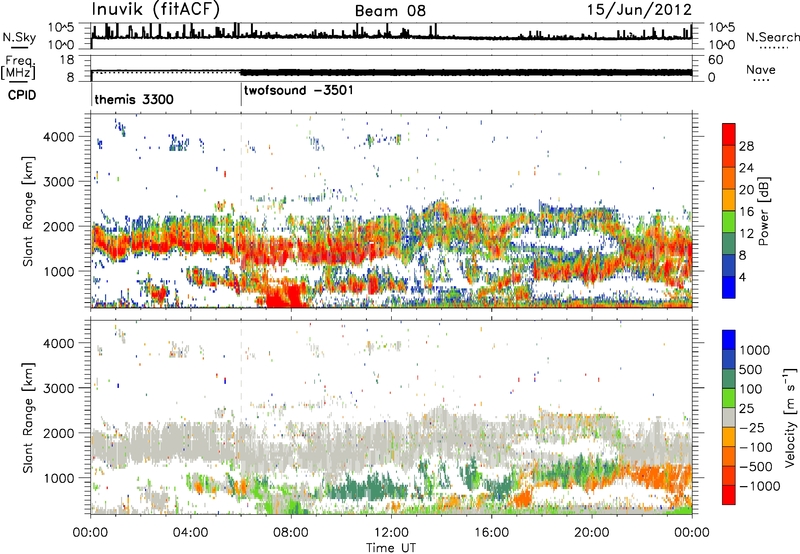Click the date '15/Jun/2012'

click(639, 10)
